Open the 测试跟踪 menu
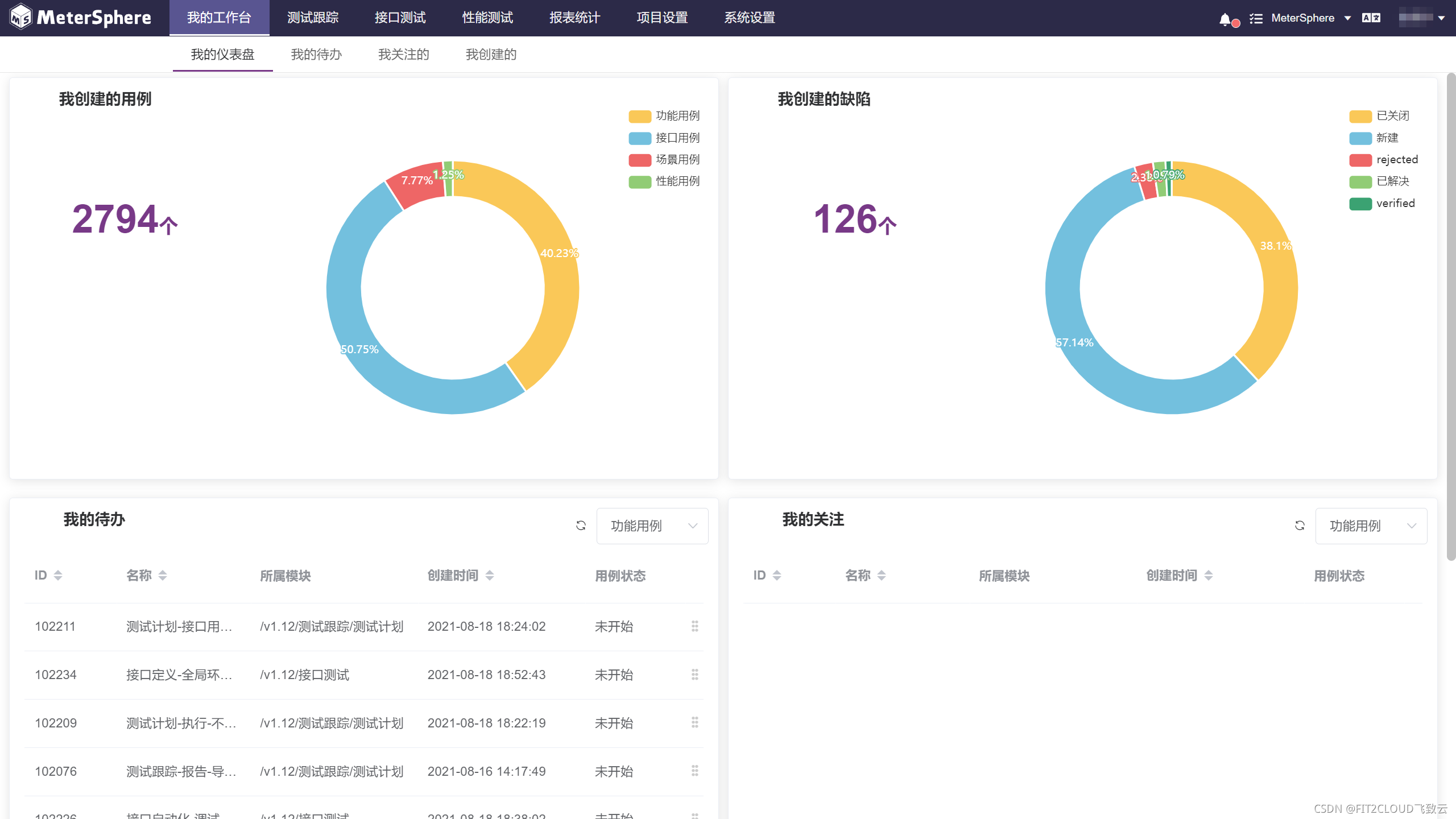Screen dimensions: 1456x819 [313, 18]
